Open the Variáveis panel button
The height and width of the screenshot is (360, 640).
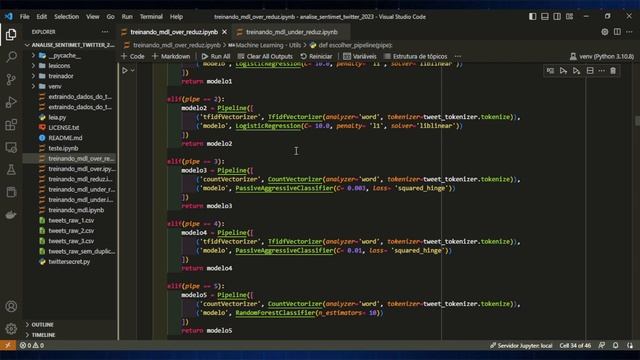pyautogui.click(x=360, y=56)
